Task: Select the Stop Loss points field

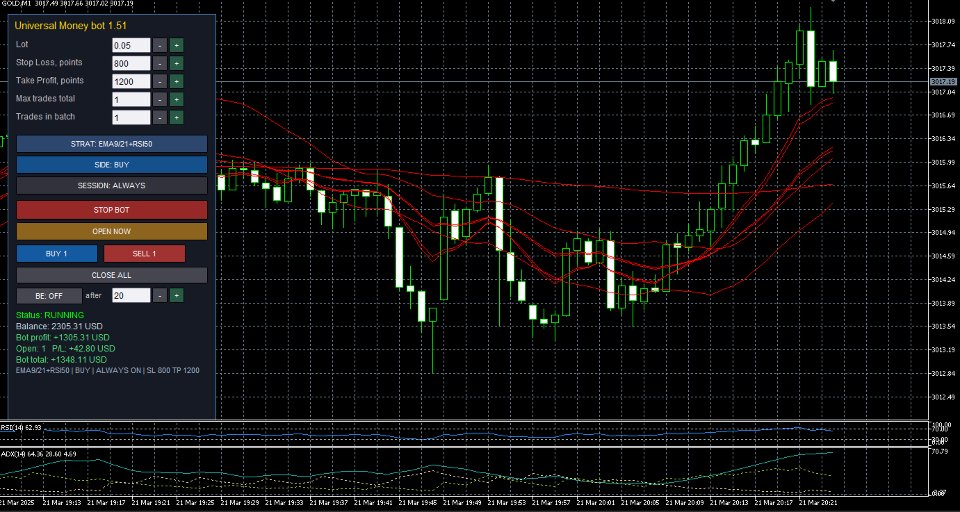Action: pyautogui.click(x=131, y=63)
